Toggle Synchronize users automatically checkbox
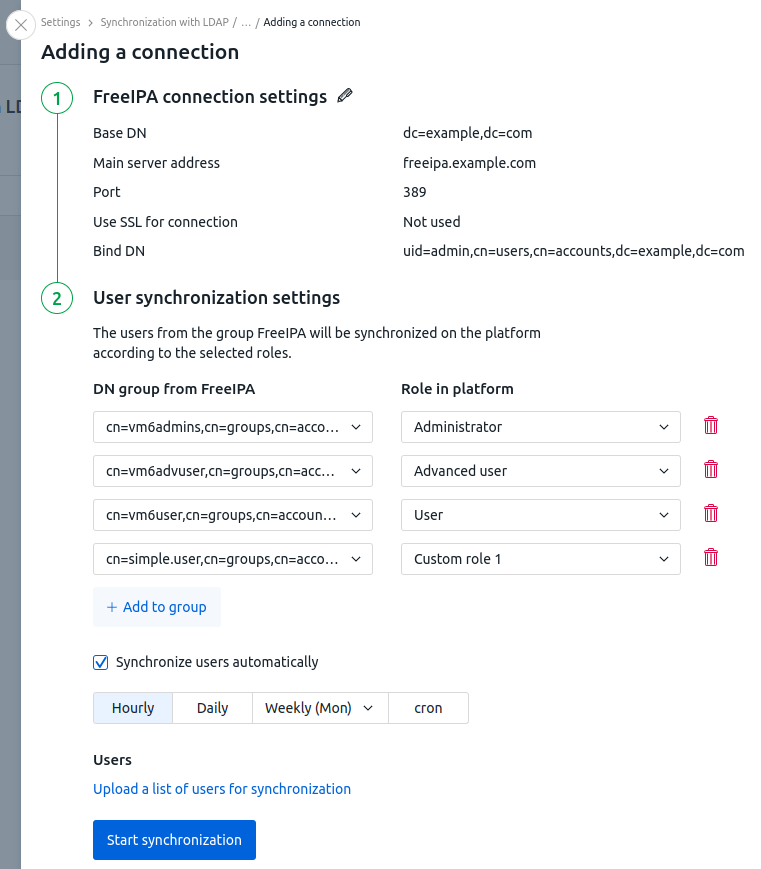 pos(100,662)
